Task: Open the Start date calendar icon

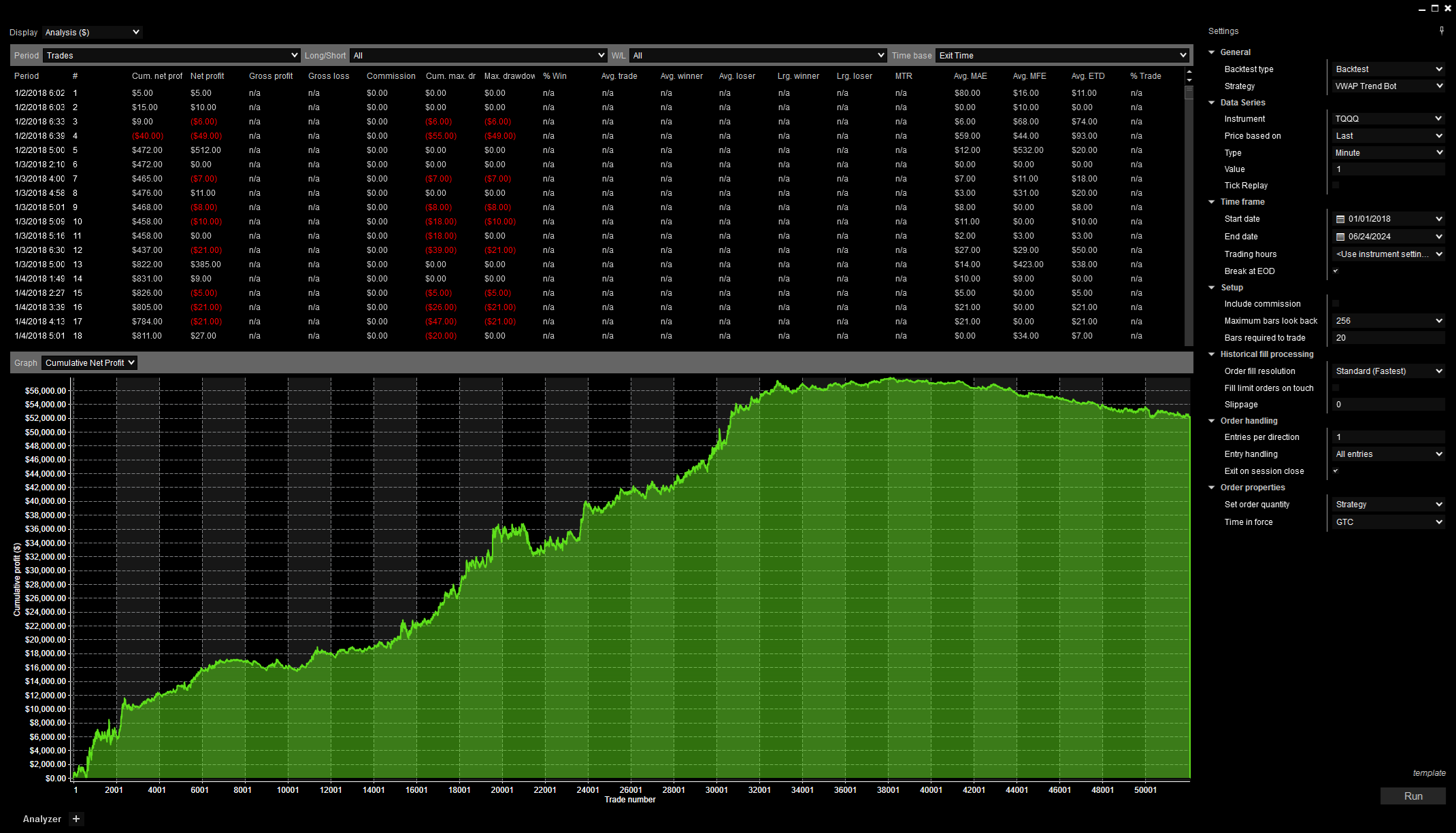Action: tap(1340, 219)
